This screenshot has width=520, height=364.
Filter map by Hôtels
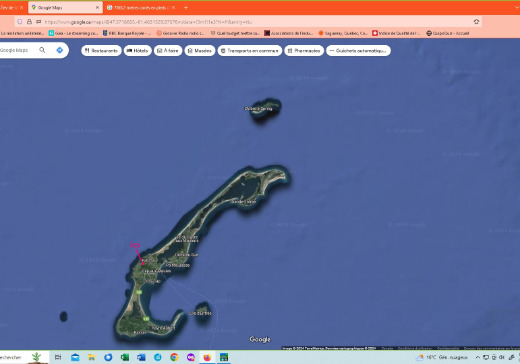[x=138, y=51]
